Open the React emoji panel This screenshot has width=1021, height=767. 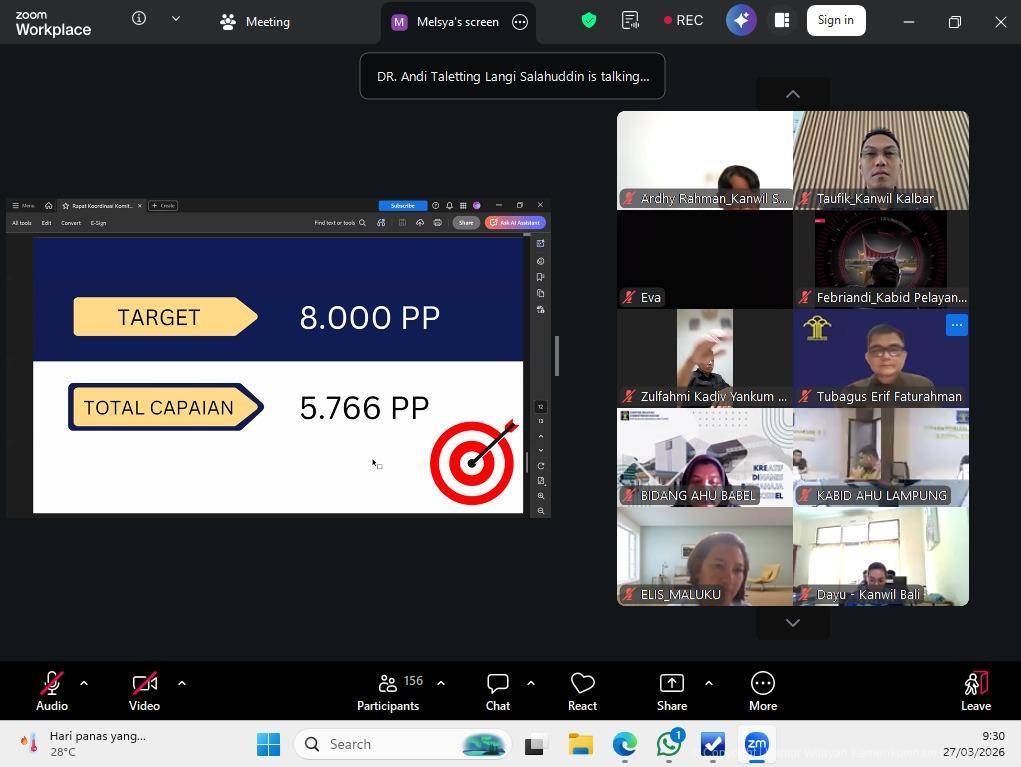[582, 690]
